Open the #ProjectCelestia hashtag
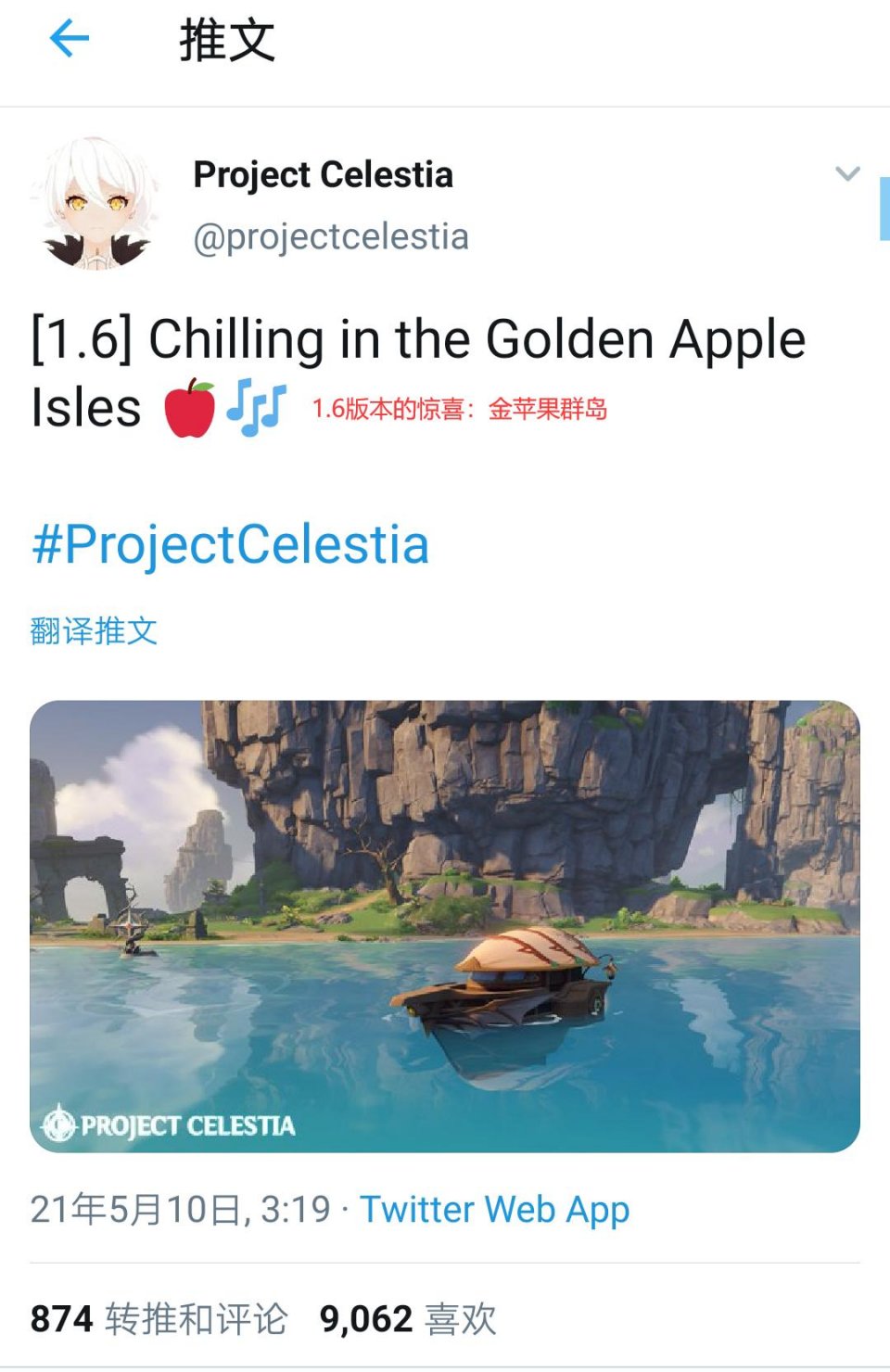This screenshot has height=1372, width=890. 230,544
